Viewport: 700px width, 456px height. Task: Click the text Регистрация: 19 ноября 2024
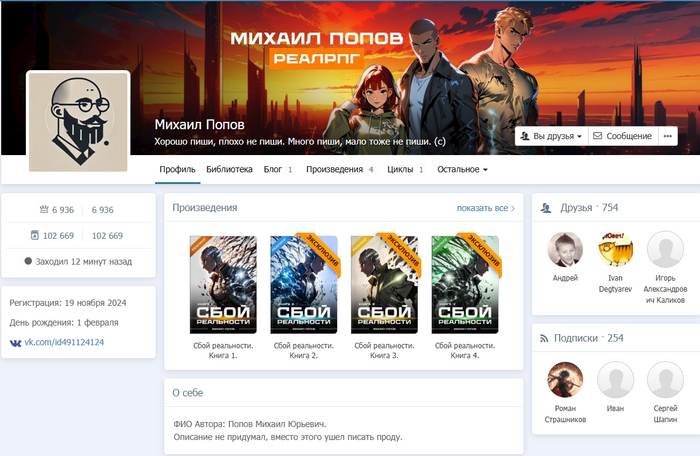68,303
